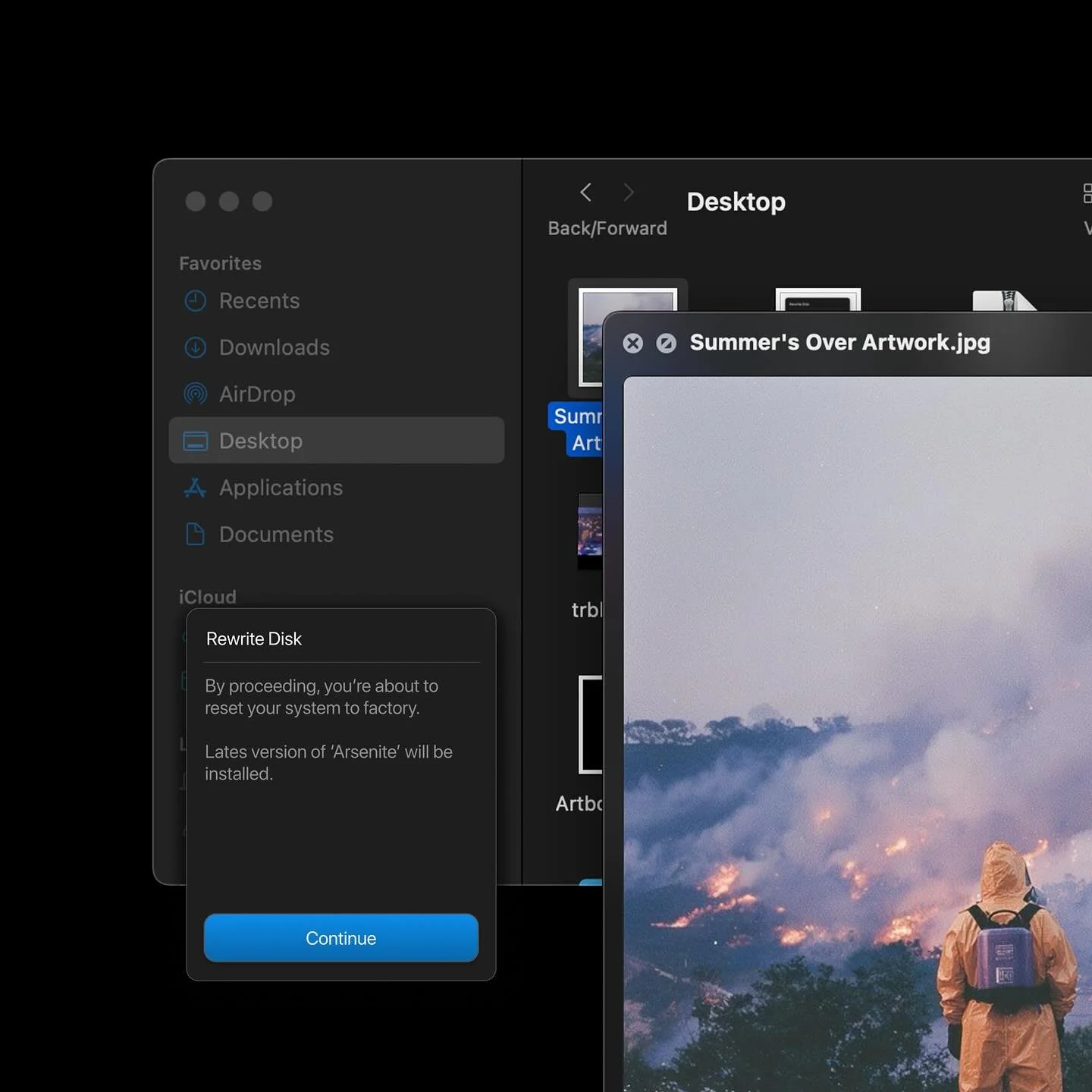Click the iCloud section header
The height and width of the screenshot is (1092, 1092).
pyautogui.click(x=207, y=597)
